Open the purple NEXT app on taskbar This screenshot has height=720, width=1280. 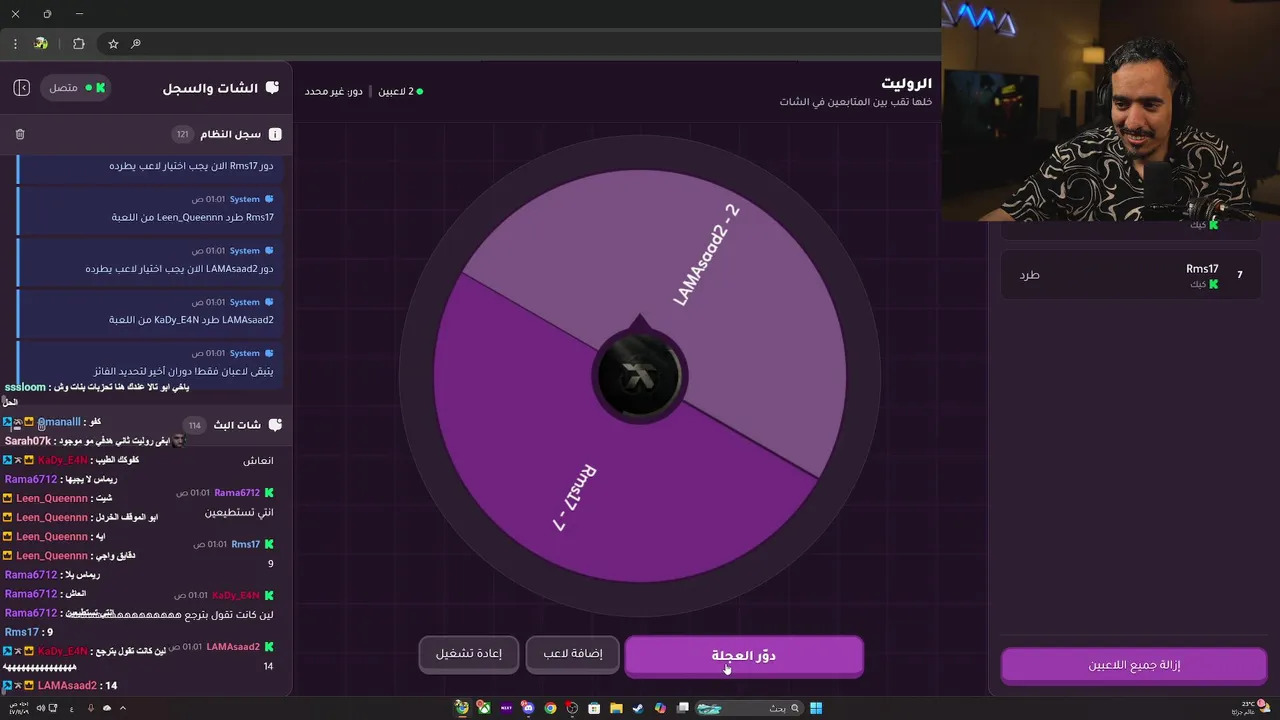point(506,708)
